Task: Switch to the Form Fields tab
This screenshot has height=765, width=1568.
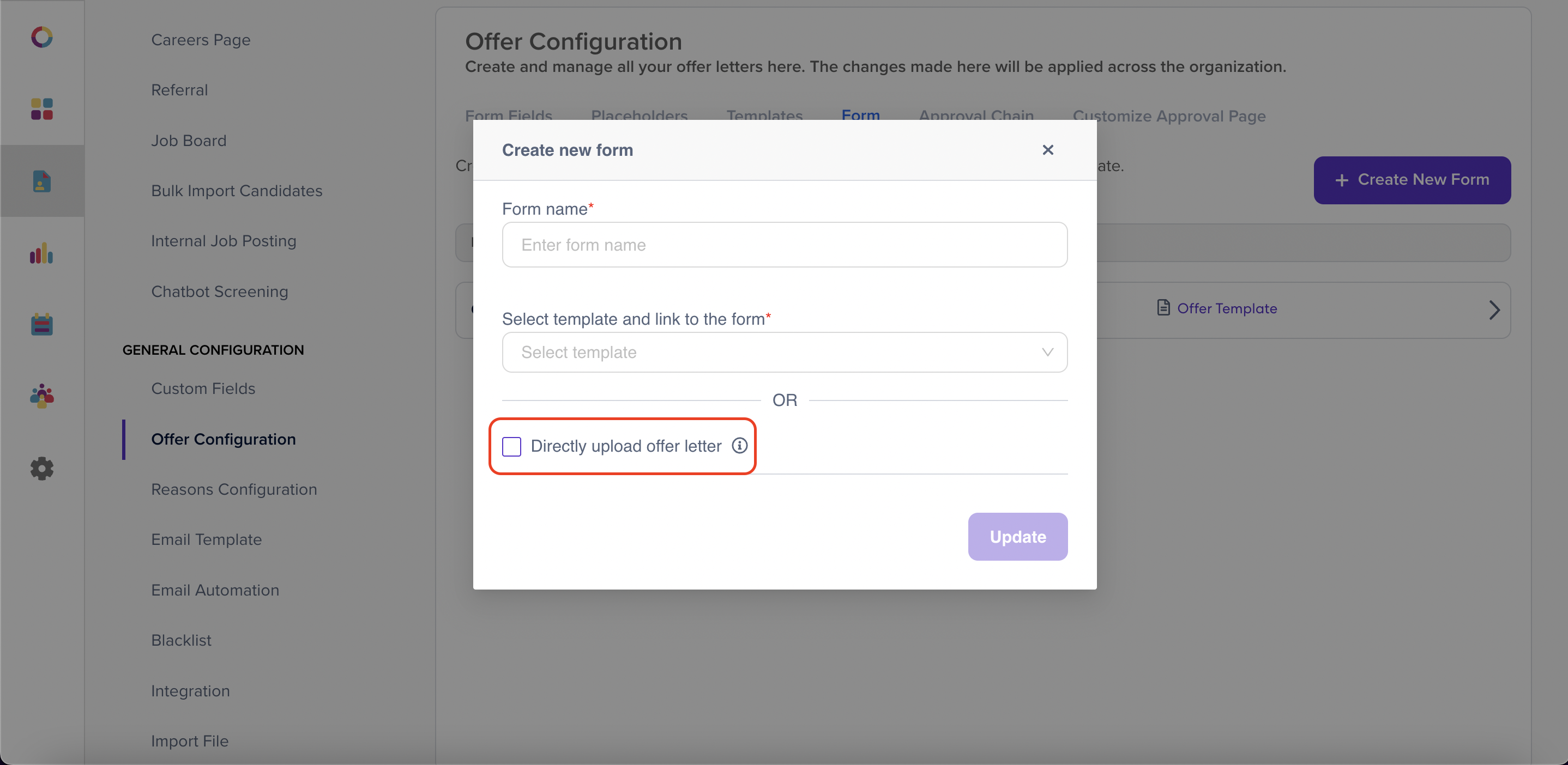Action: [509, 115]
